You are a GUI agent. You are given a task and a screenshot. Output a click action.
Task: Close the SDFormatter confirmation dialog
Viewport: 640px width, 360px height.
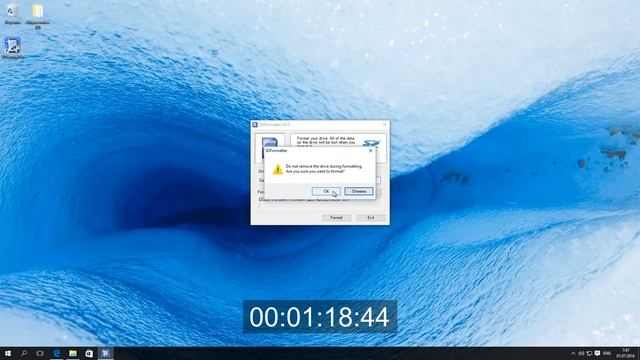pos(370,151)
